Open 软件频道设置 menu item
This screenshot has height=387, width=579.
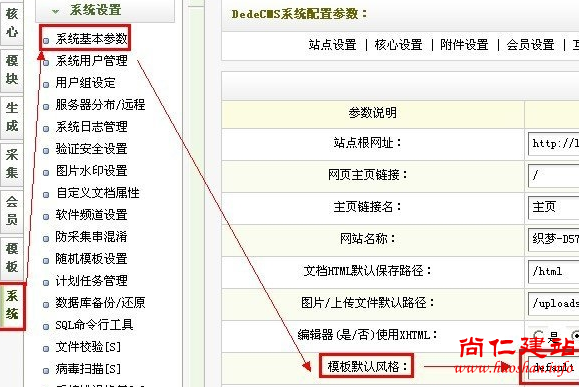(92, 215)
